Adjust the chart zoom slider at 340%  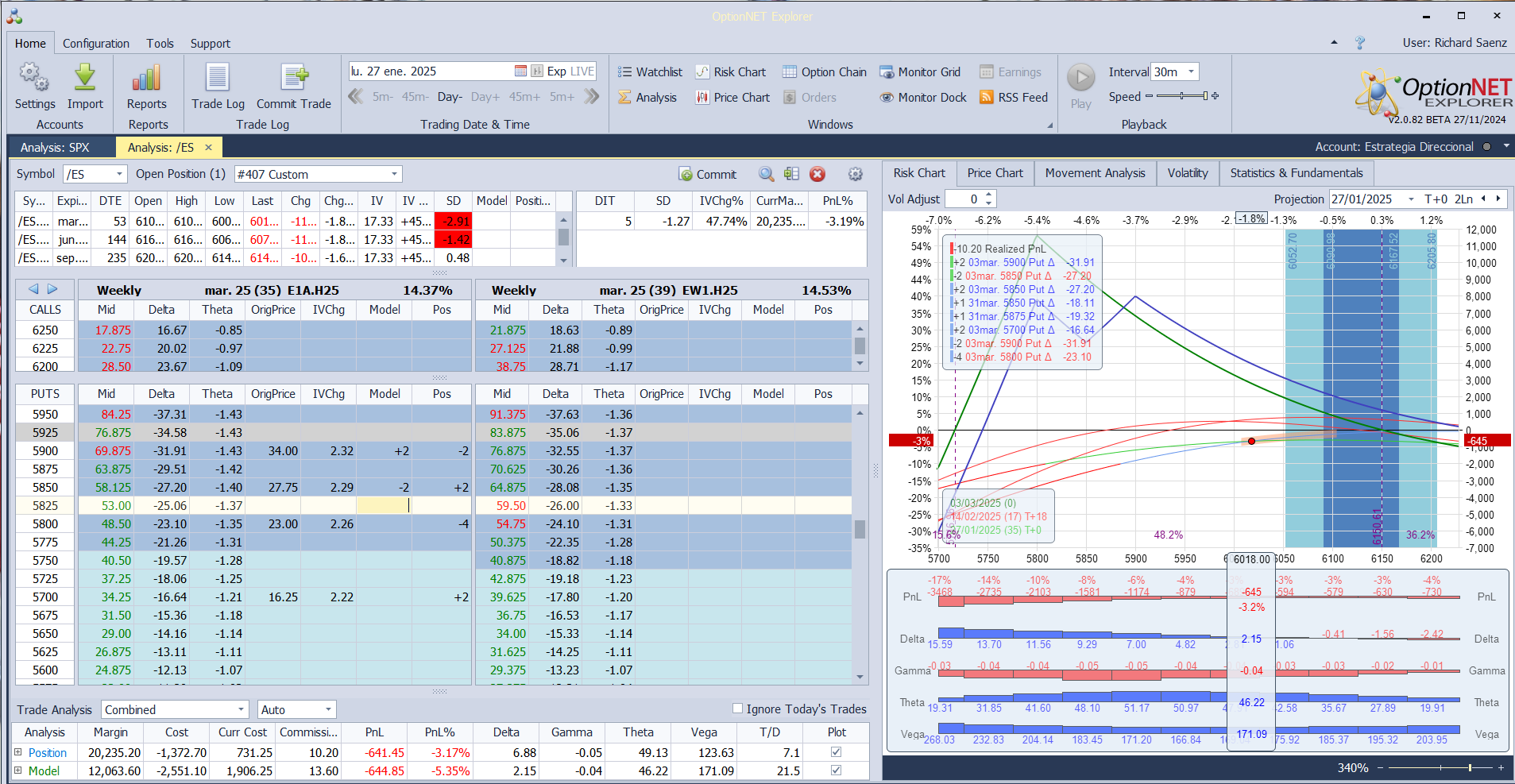[1440, 768]
